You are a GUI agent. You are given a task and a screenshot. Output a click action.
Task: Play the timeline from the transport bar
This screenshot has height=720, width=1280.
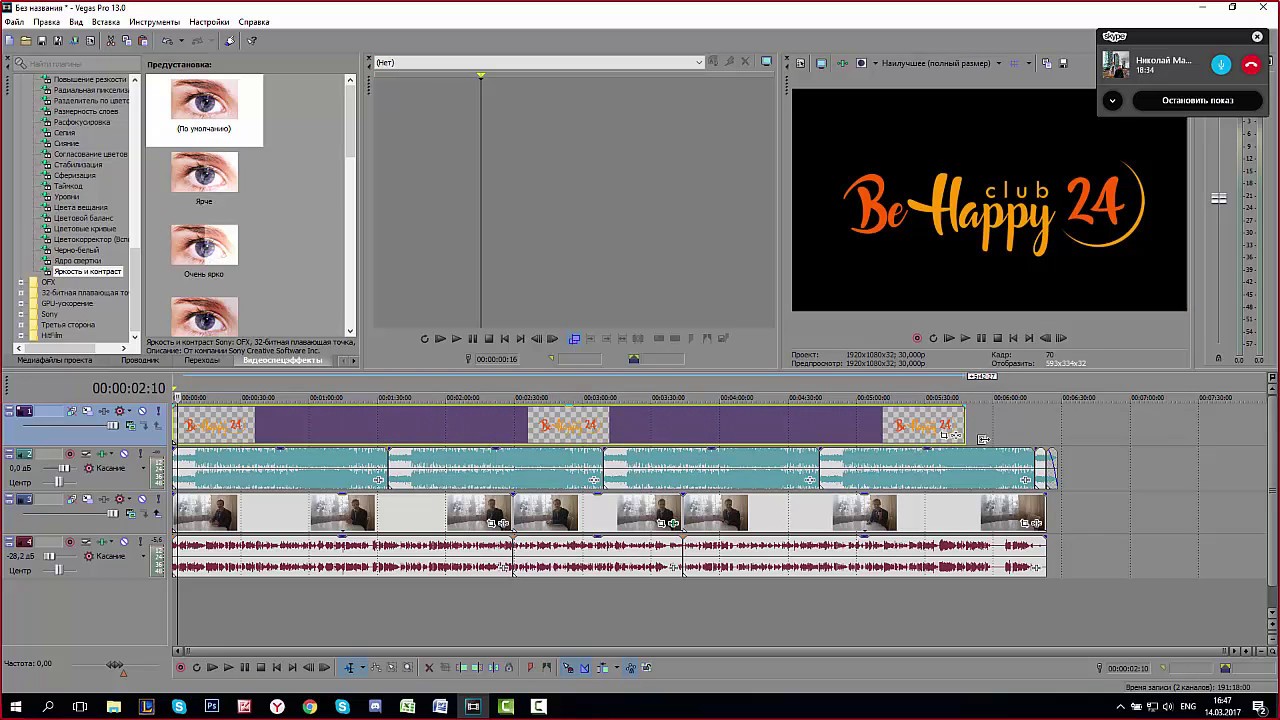[x=228, y=668]
